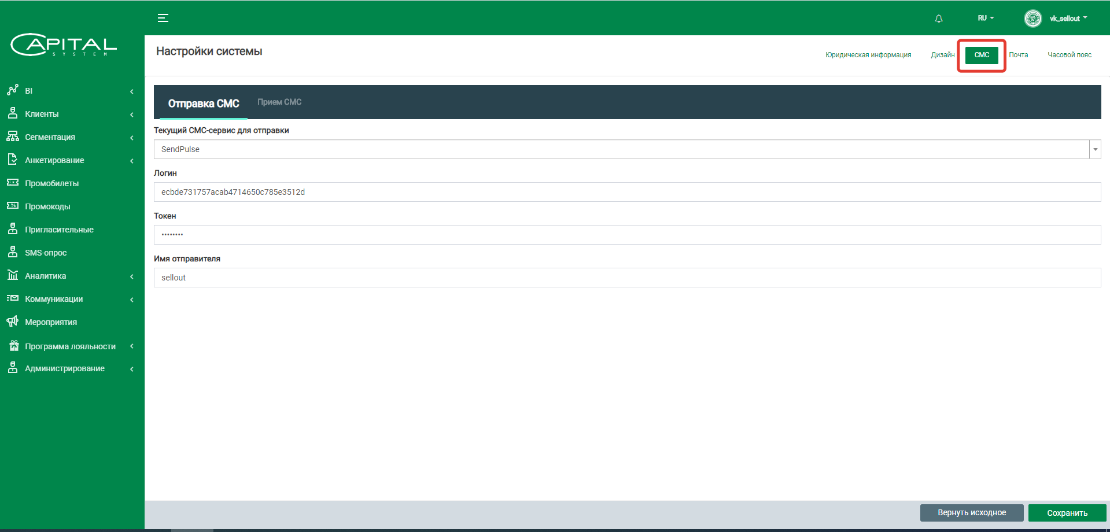Viewport: 1110px width, 532px height.
Task: Open the Часовой пояс settings tab
Action: point(1069,54)
